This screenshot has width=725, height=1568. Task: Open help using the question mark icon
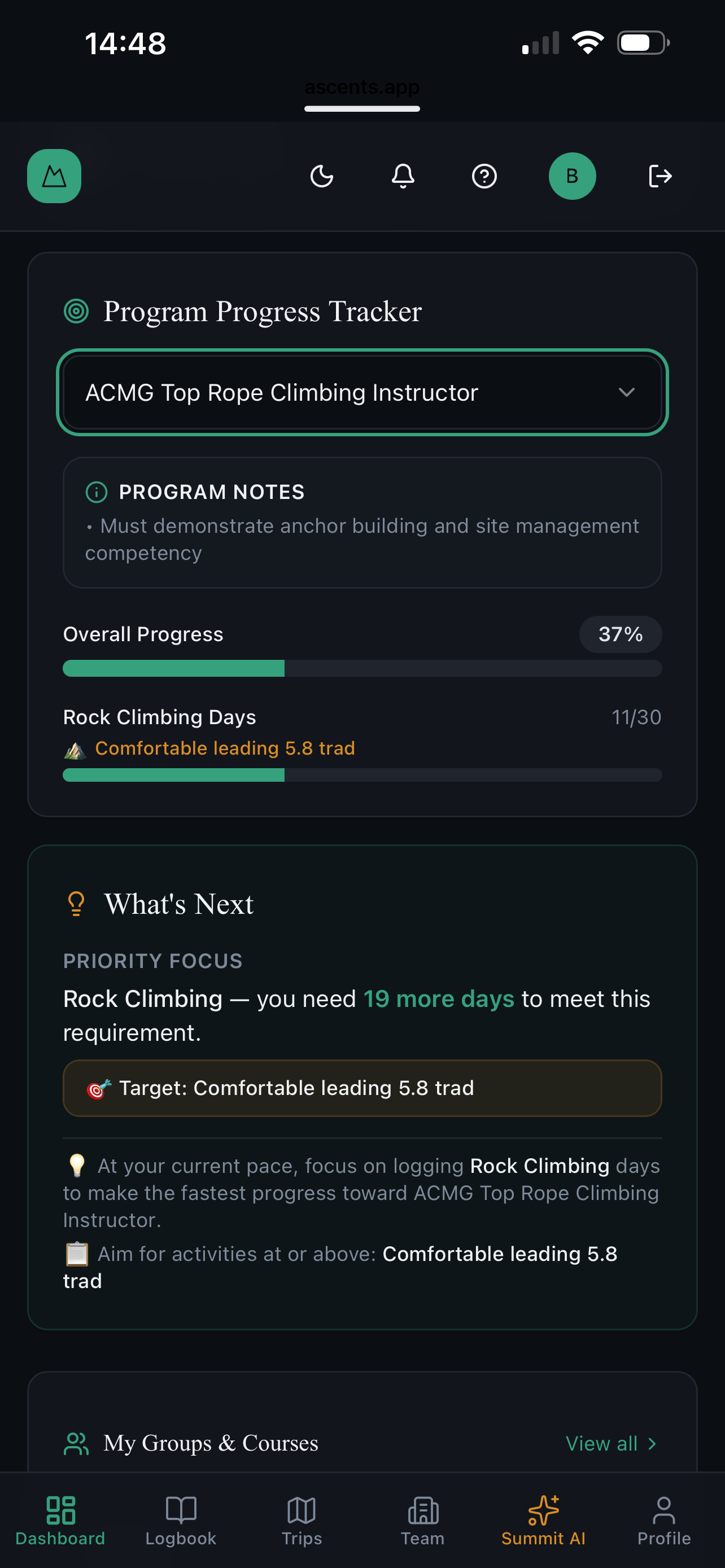pyautogui.click(x=484, y=176)
